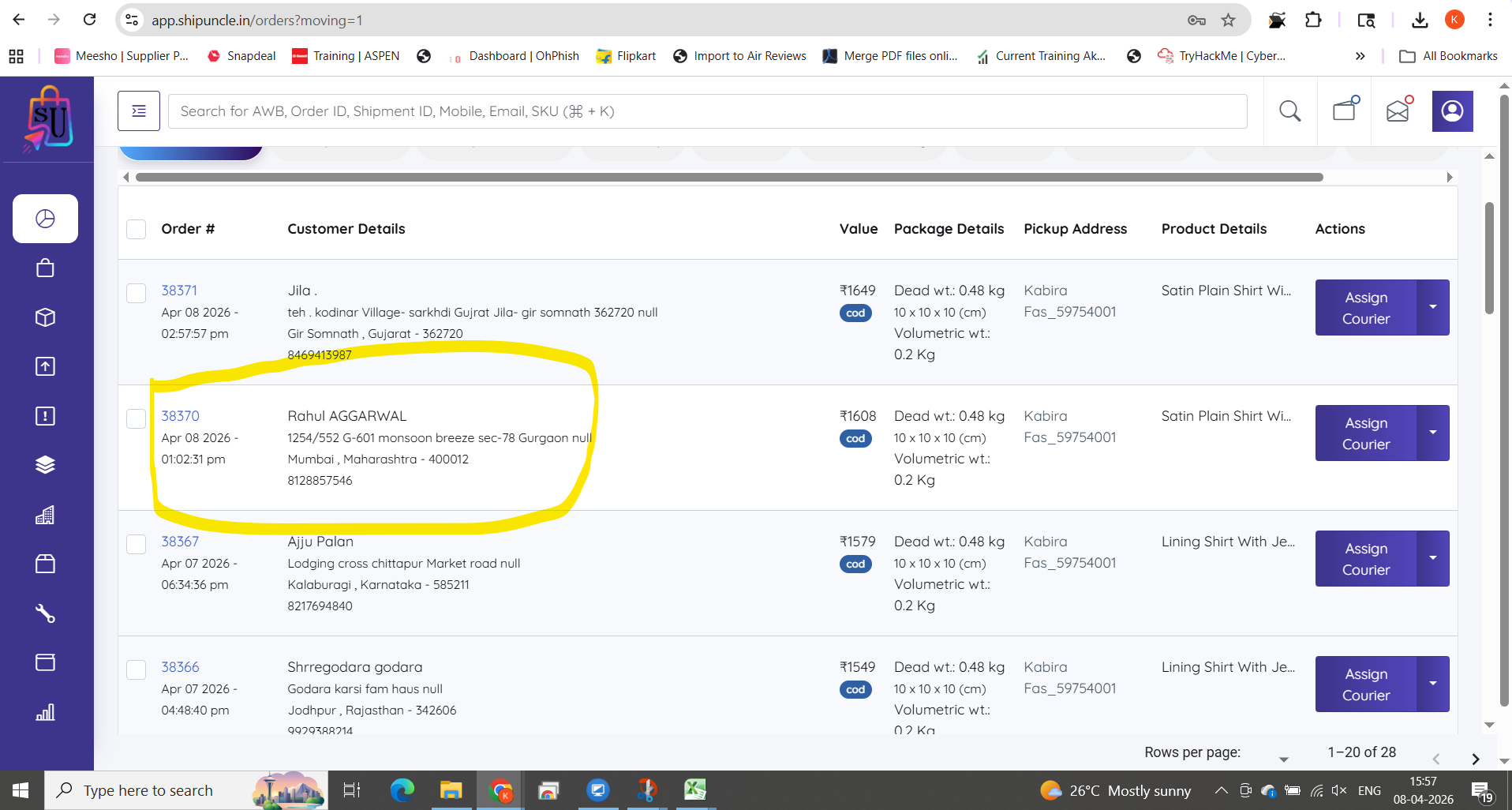The height and width of the screenshot is (810, 1512).
Task: Check the box for order 38367
Action: [x=137, y=544]
